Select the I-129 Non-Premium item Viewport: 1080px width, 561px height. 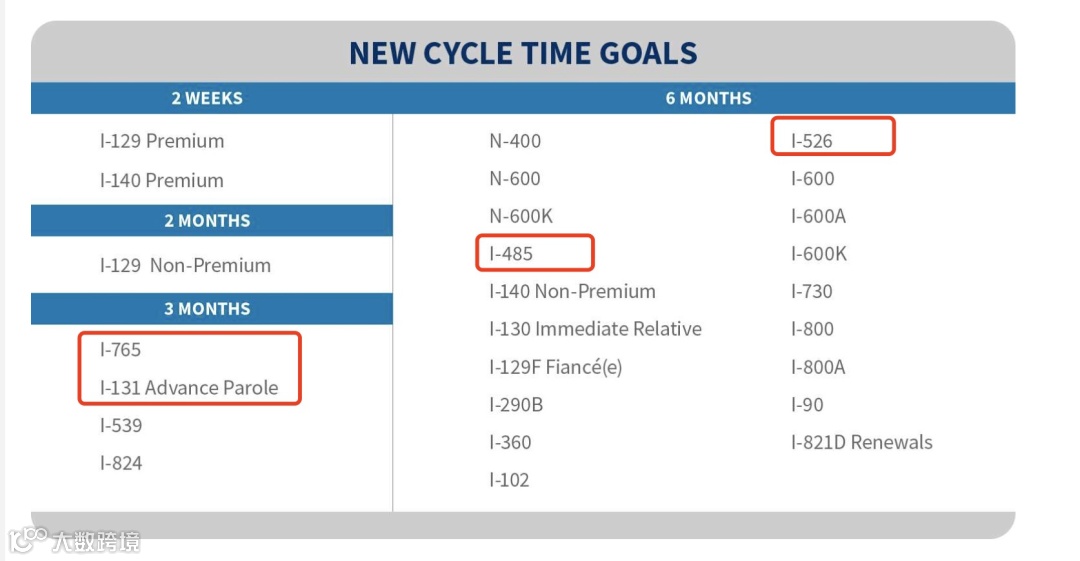click(x=185, y=265)
